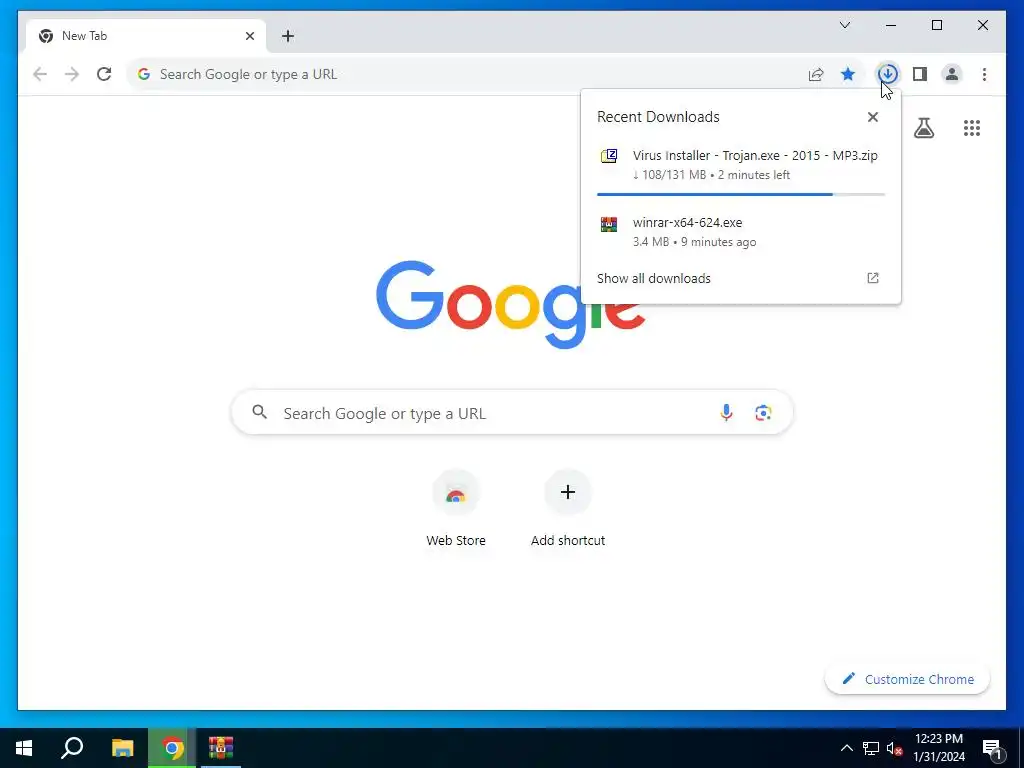Screen dimensions: 1024x768
Task: Open the Chrome Labs flask icon
Action: pyautogui.click(x=923, y=128)
